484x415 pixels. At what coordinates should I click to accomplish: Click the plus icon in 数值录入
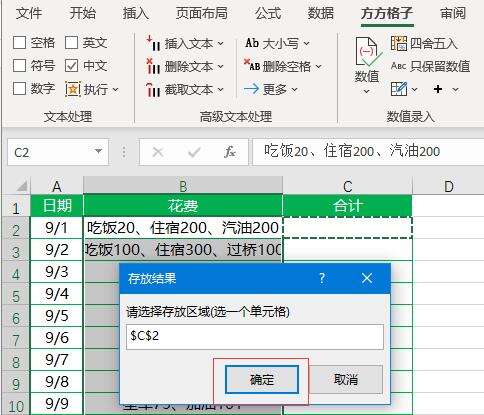point(438,89)
